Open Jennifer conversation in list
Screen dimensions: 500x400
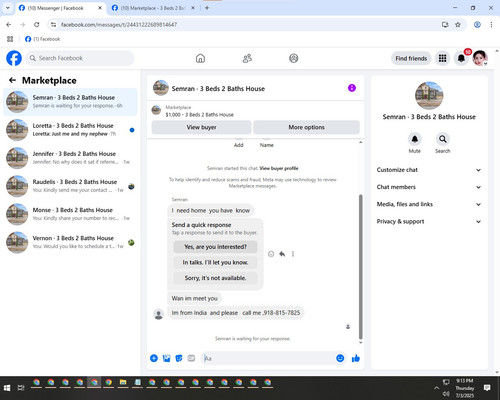(x=70, y=158)
